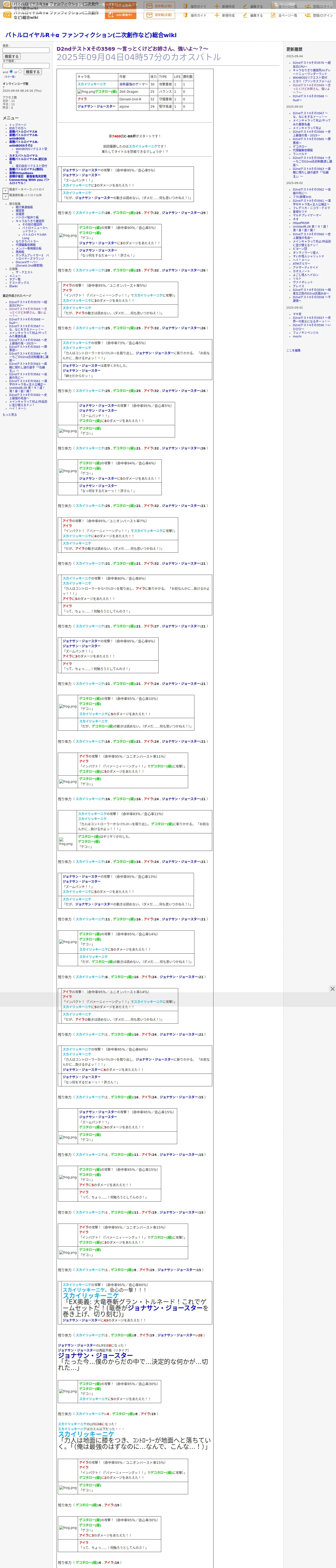This screenshot has width=336, height=1568.
Task: Click the wiki logo icon at top-left
Action: coord(7,15)
